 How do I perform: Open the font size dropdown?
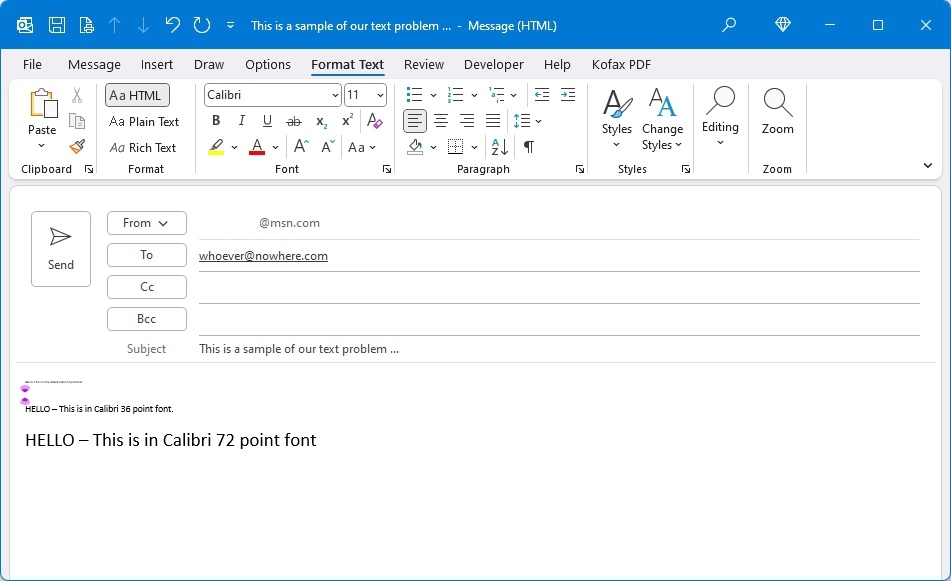click(x=379, y=94)
